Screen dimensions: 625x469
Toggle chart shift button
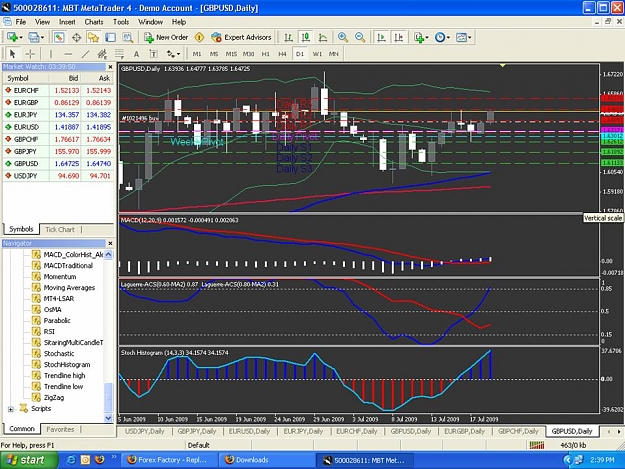point(399,37)
